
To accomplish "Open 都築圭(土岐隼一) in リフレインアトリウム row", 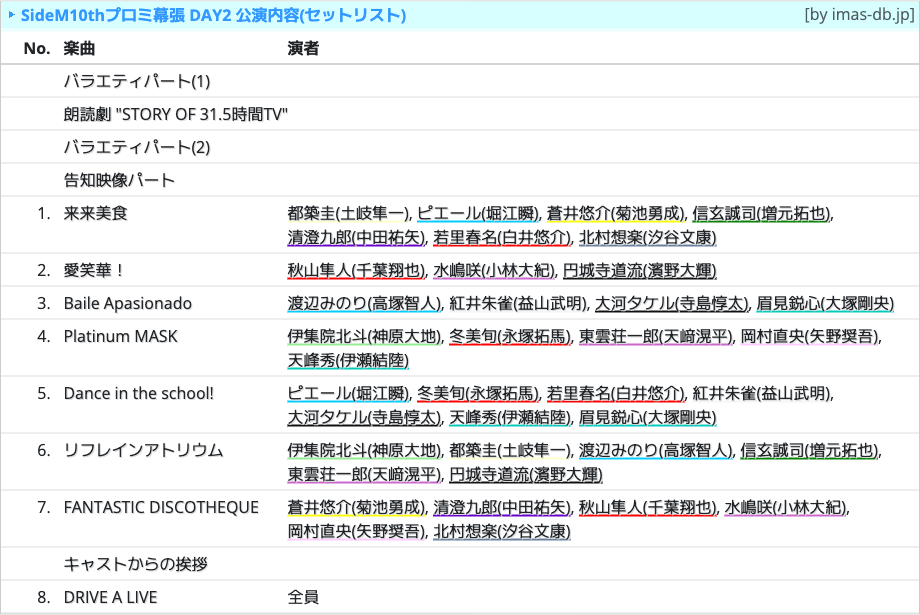I will click(510, 450).
